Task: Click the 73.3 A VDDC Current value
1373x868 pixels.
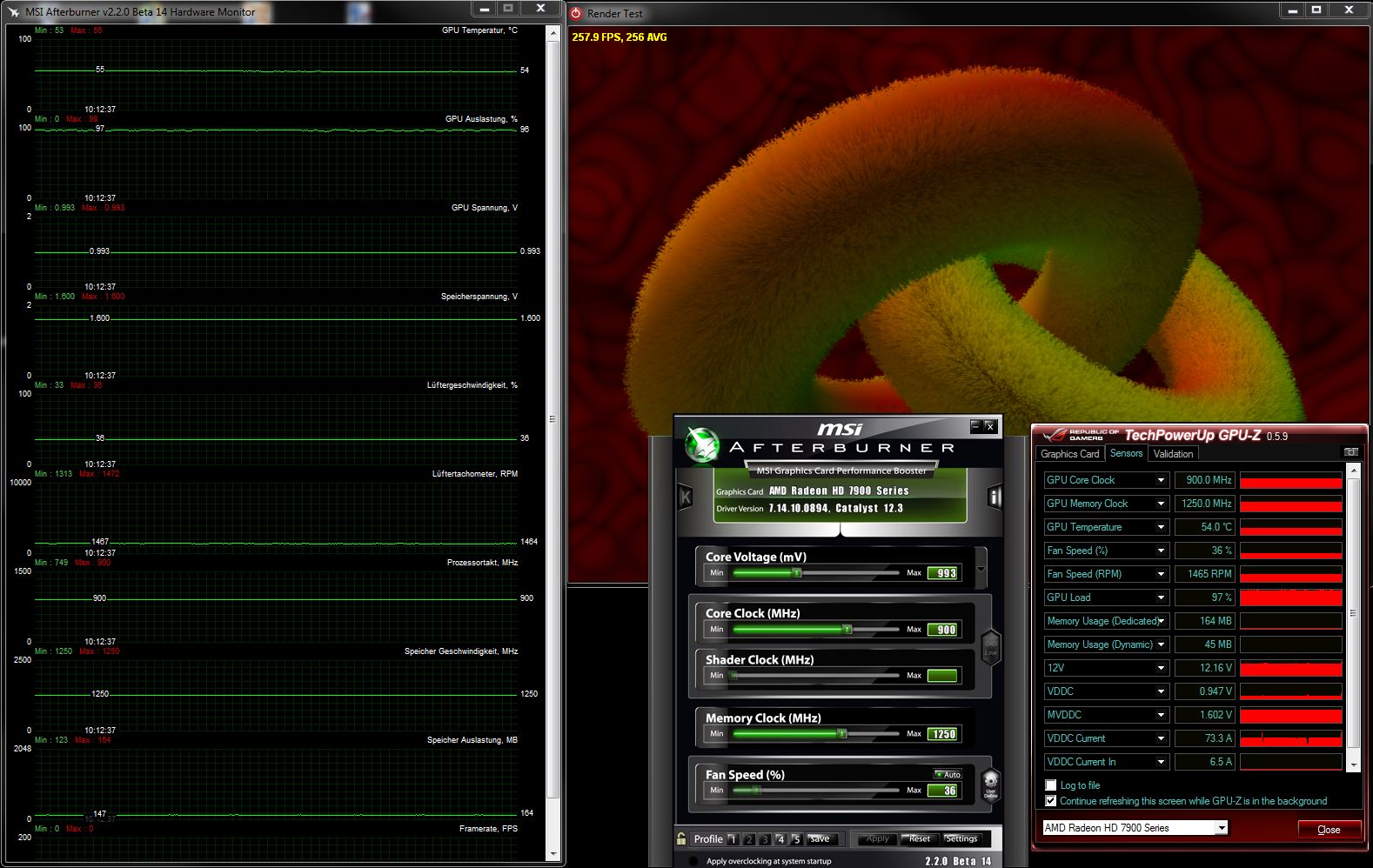Action: pyautogui.click(x=1205, y=738)
